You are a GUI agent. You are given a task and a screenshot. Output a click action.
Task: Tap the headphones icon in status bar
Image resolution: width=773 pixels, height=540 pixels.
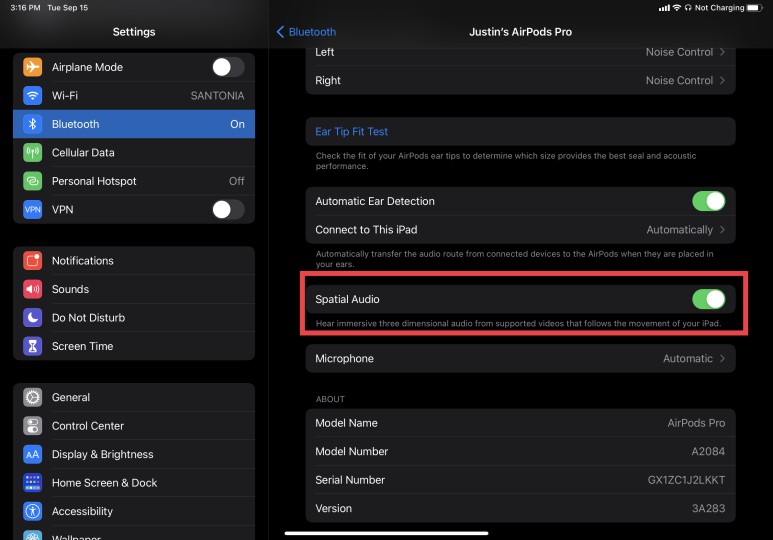click(x=688, y=8)
